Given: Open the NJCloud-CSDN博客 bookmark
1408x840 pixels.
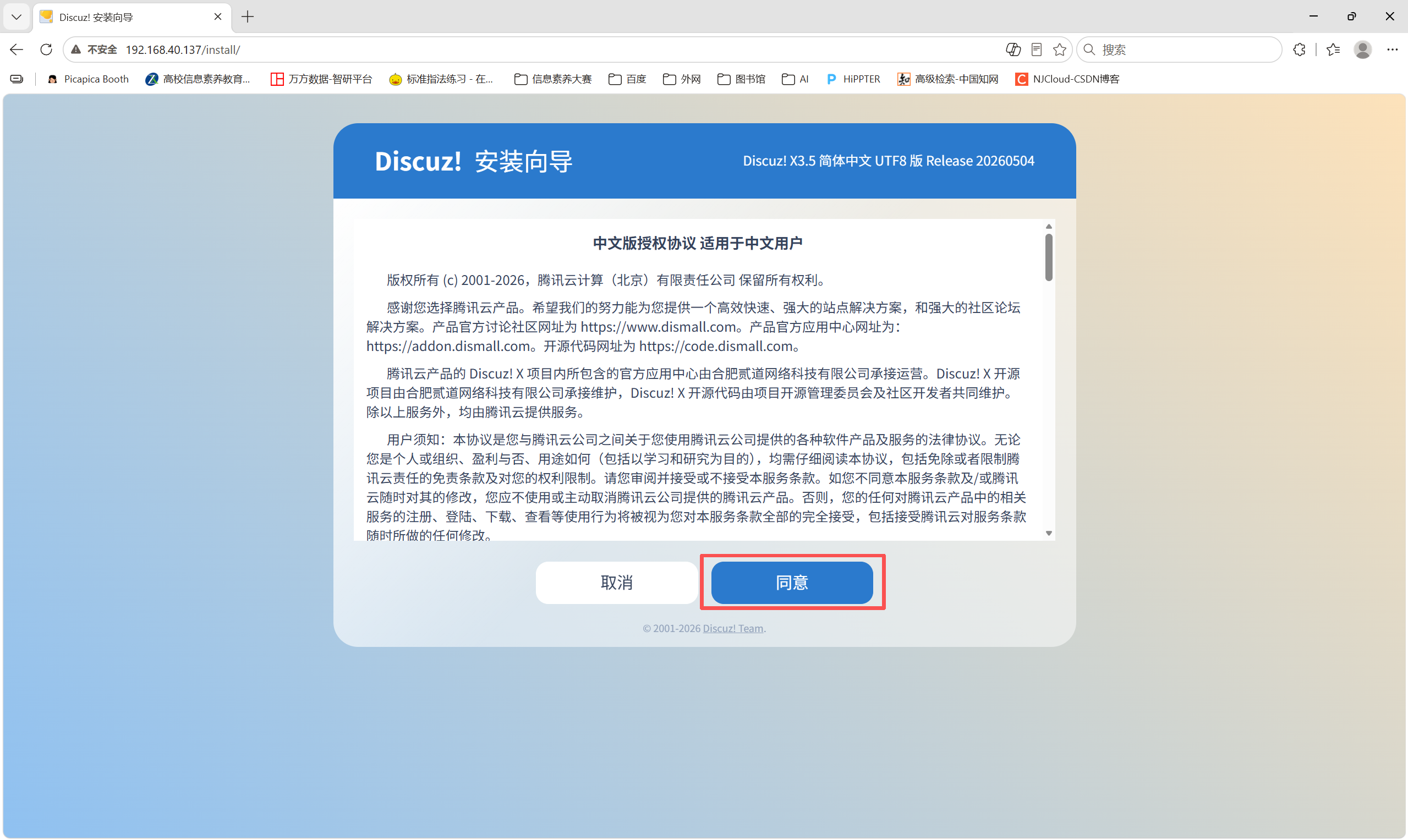Looking at the screenshot, I should (1068, 79).
